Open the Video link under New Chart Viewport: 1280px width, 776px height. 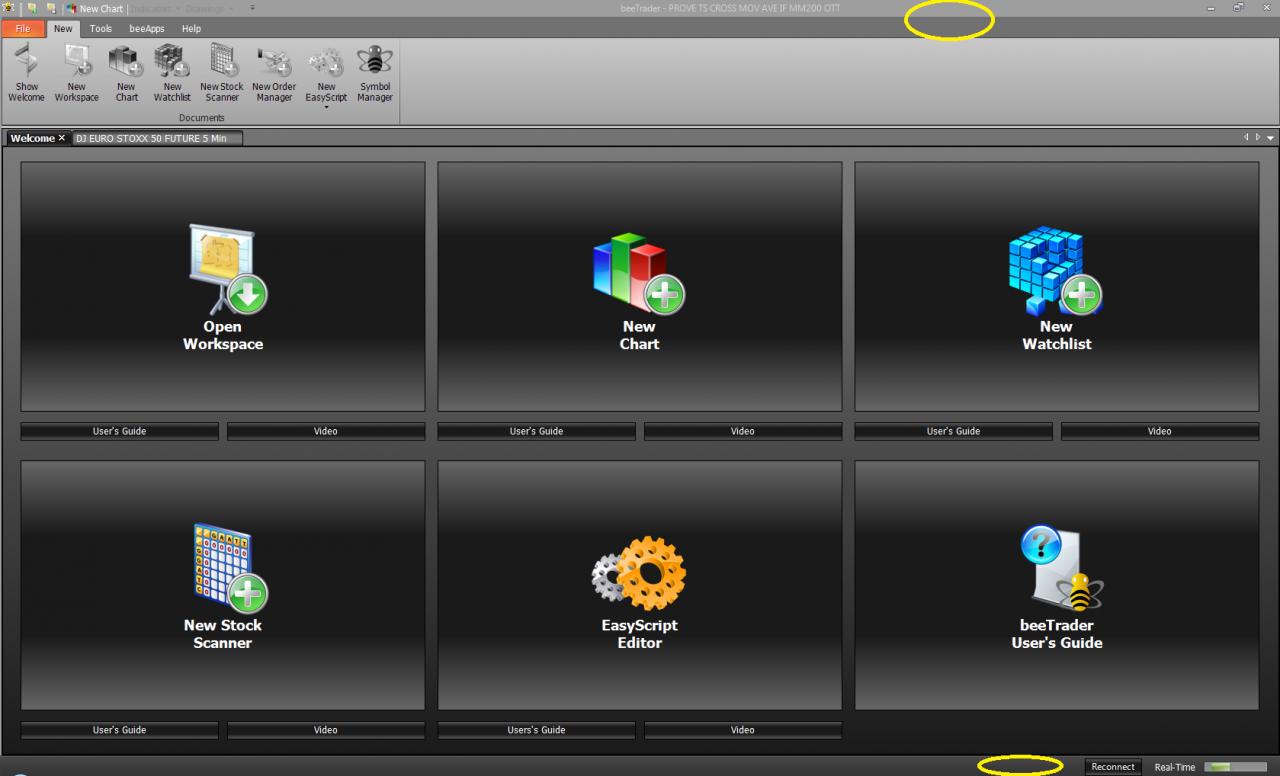742,431
